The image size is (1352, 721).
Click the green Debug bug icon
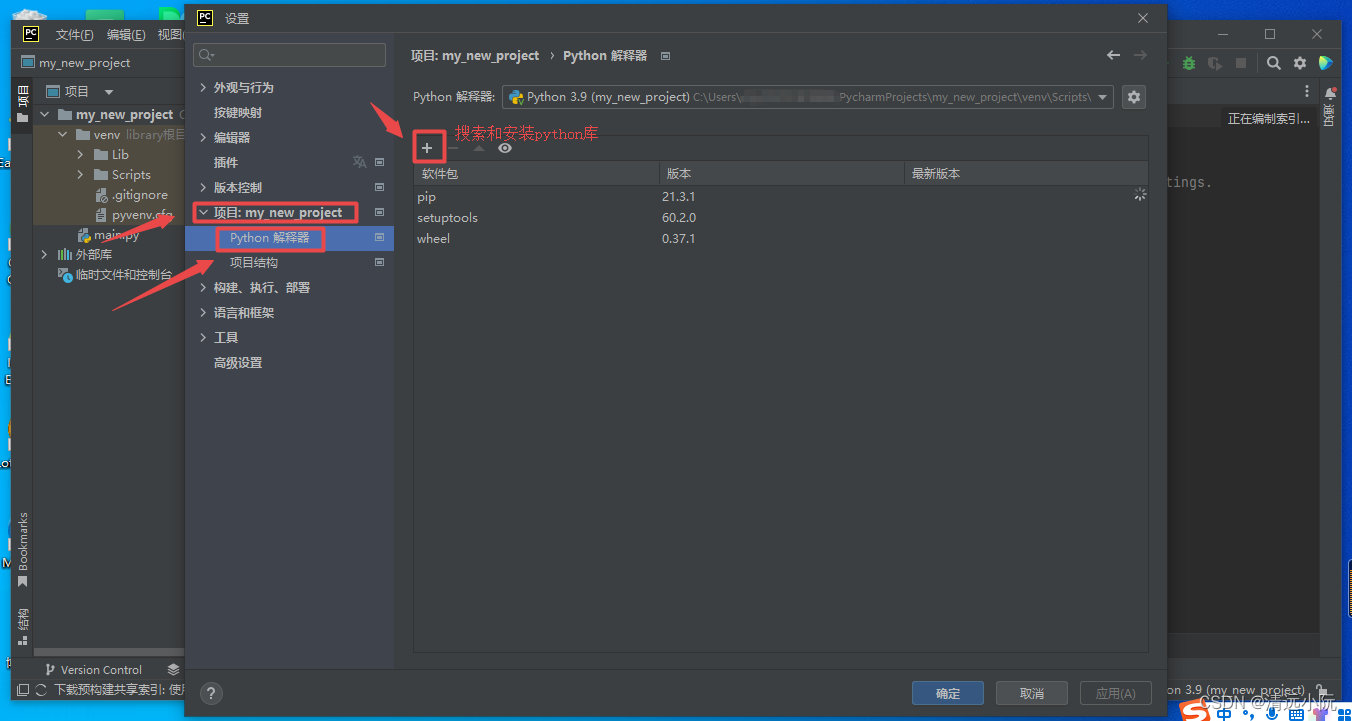click(x=1188, y=63)
